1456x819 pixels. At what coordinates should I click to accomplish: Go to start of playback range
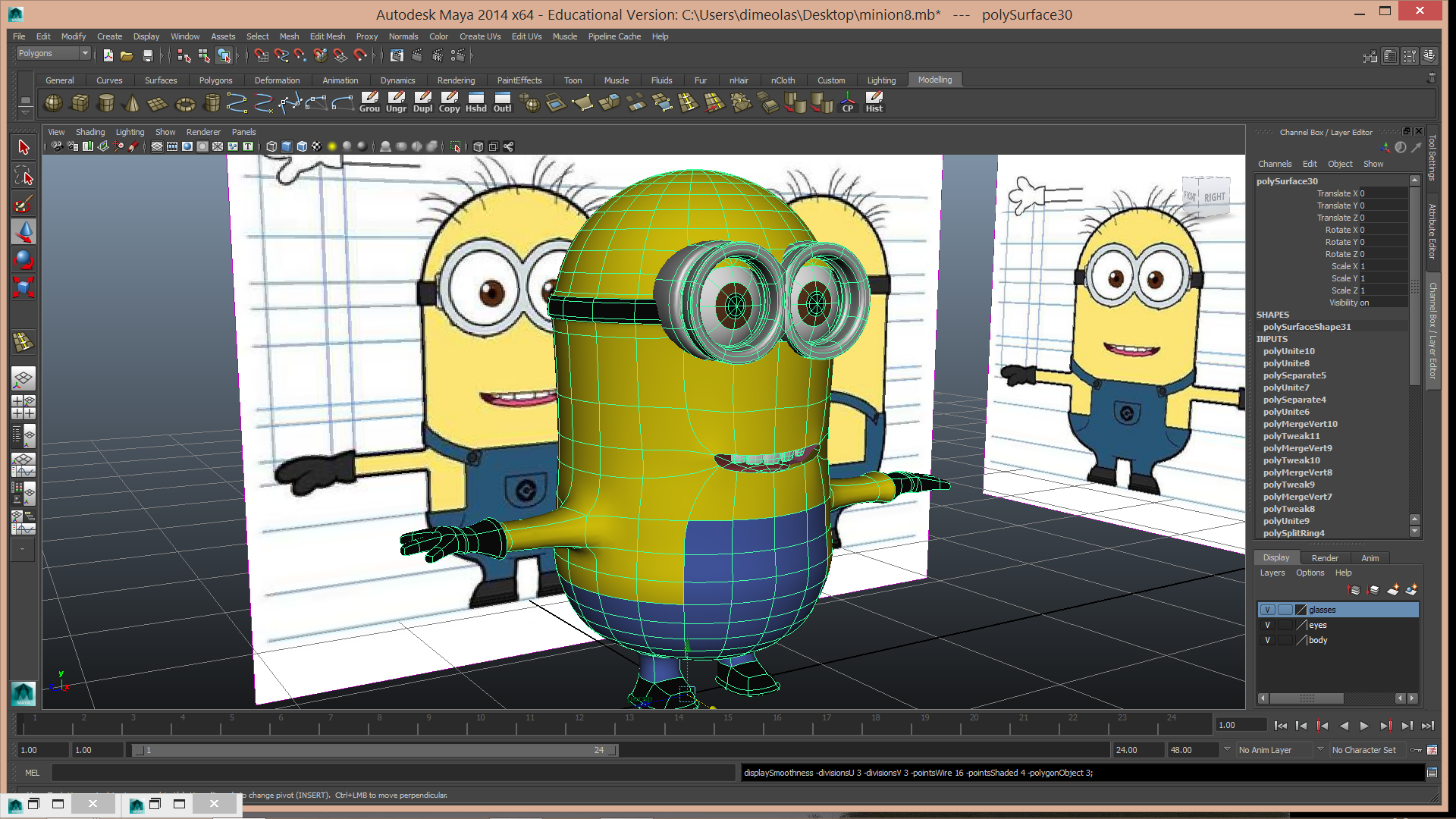point(1280,726)
